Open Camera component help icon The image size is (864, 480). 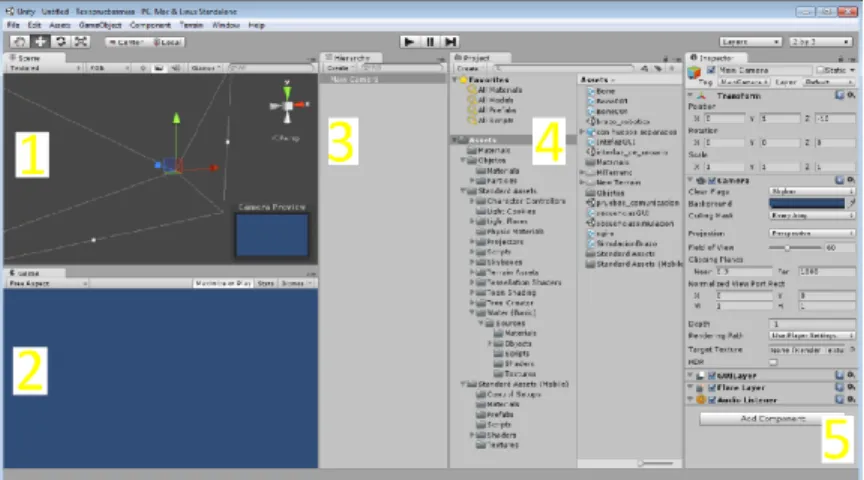(839, 180)
